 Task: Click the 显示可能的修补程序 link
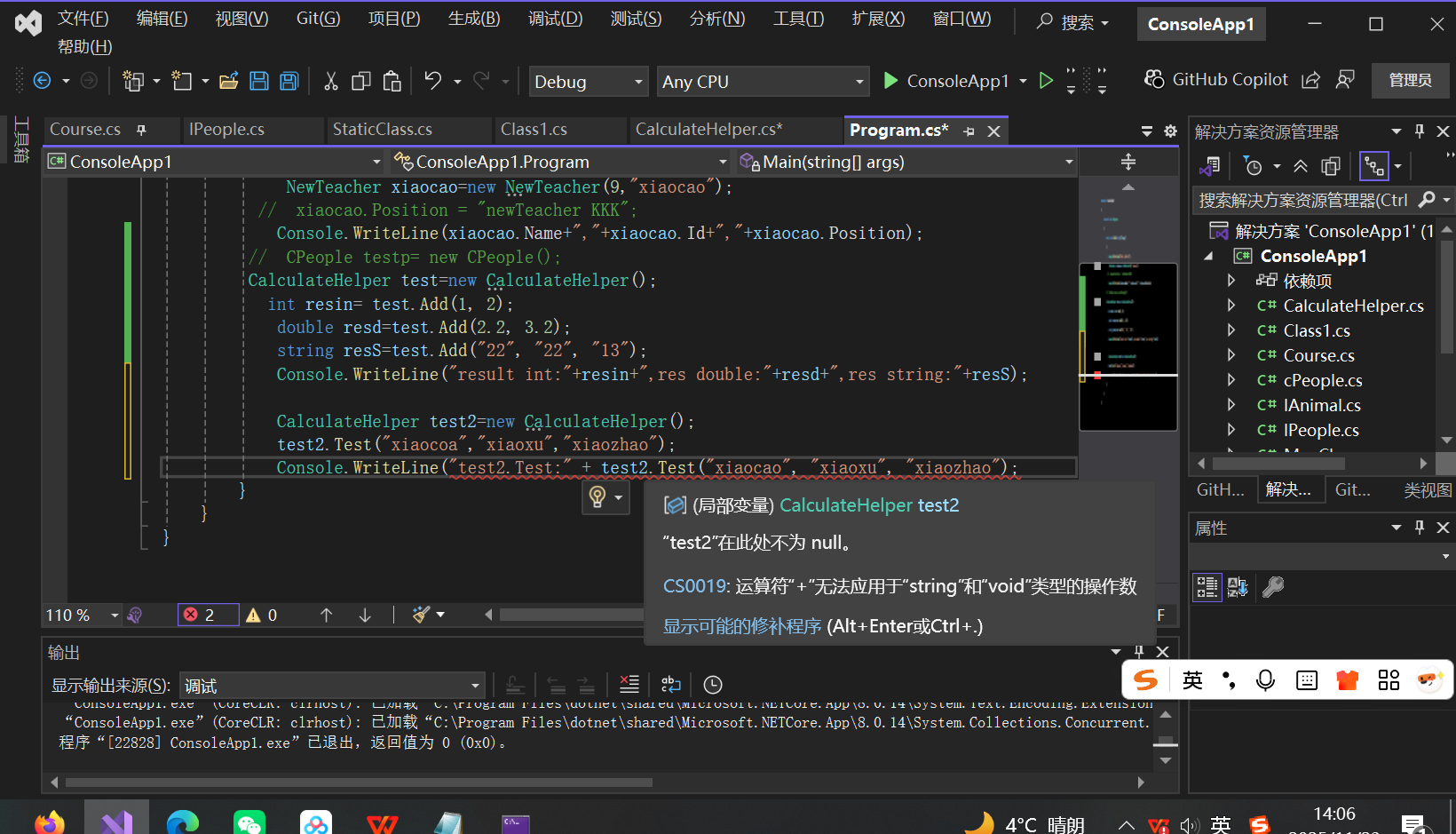point(742,625)
